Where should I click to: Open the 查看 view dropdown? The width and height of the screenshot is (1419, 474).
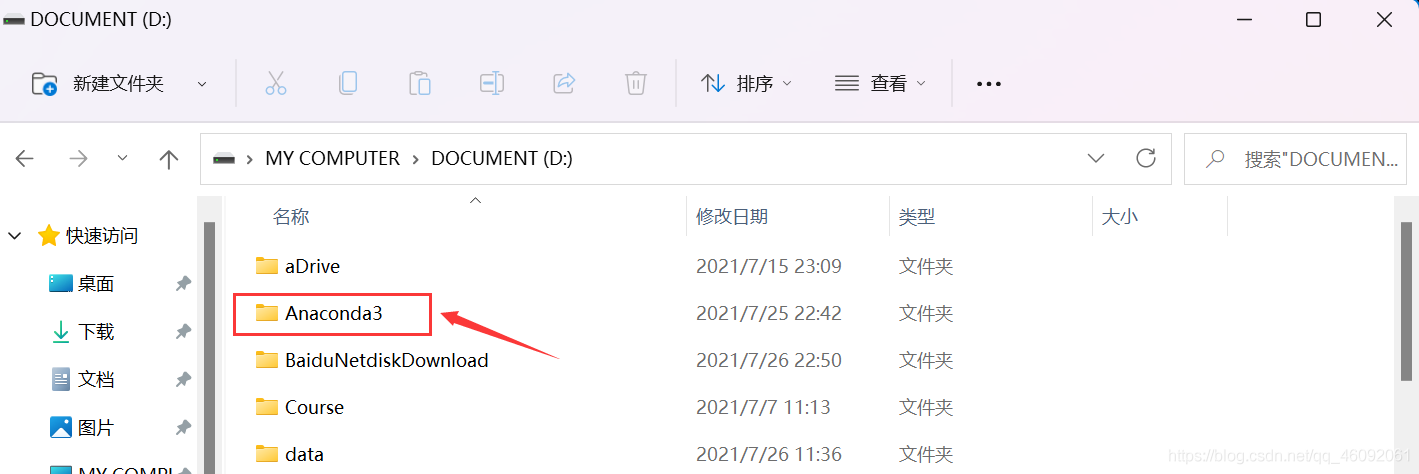[880, 84]
